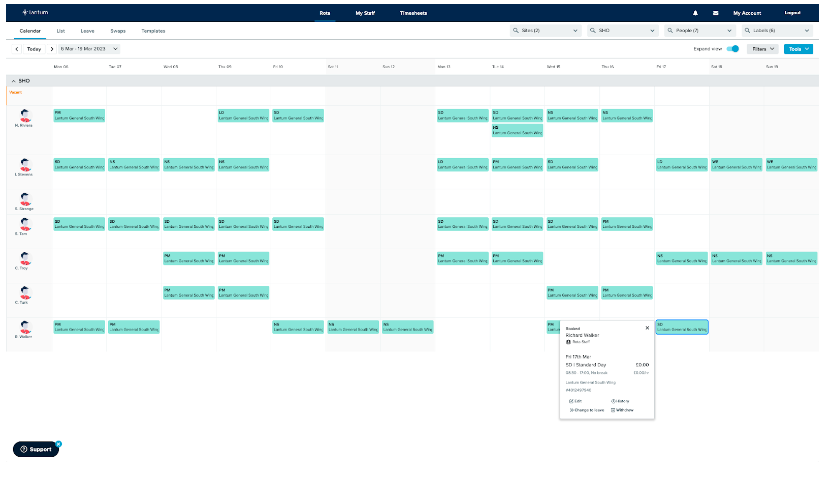Click the search icon in the Sites filter

(x=516, y=30)
